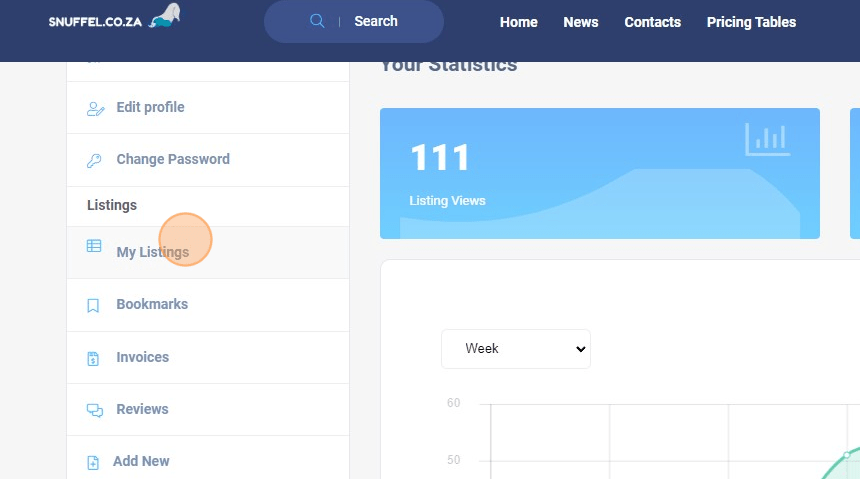
Task: Open the News menu item
Action: coord(580,22)
